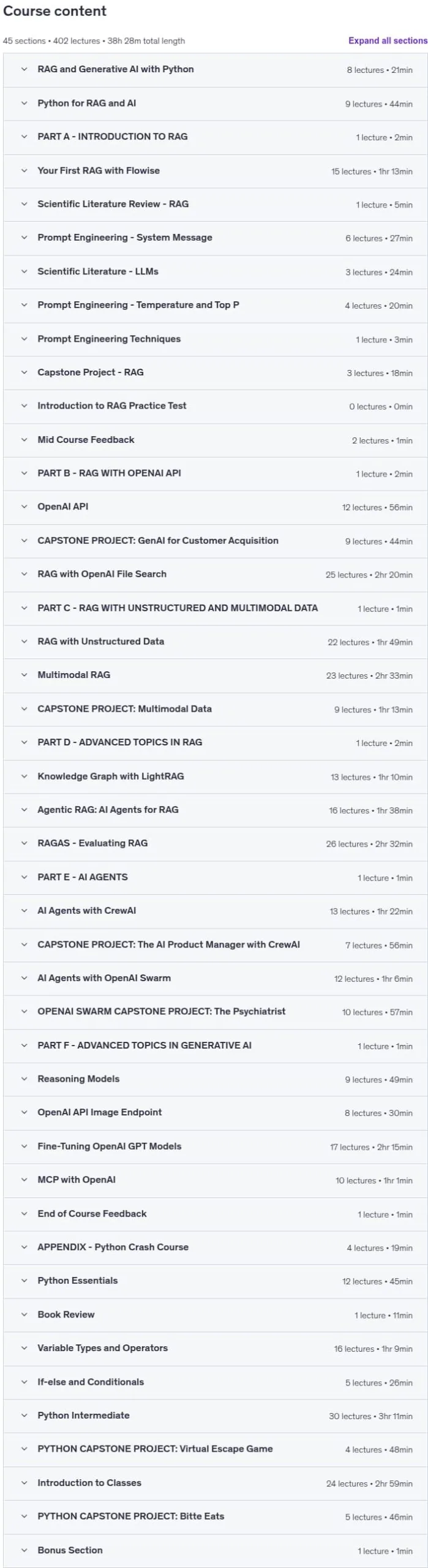
Task: Click Fine-Tuning OpenAI GPT Models title
Action: [110, 1146]
